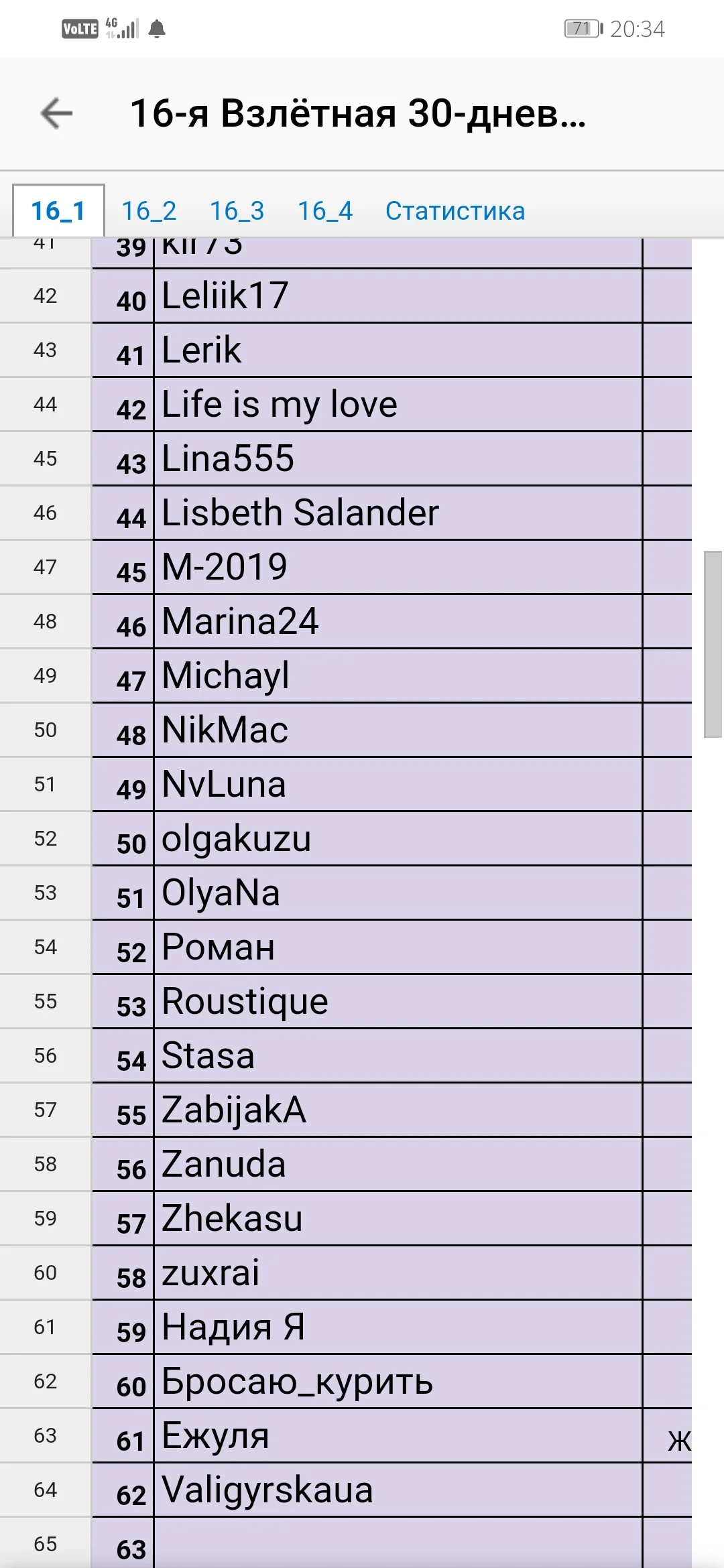Viewport: 724px width, 1568px height.
Task: Tap the 4G signal strength icon
Action: tap(121, 28)
